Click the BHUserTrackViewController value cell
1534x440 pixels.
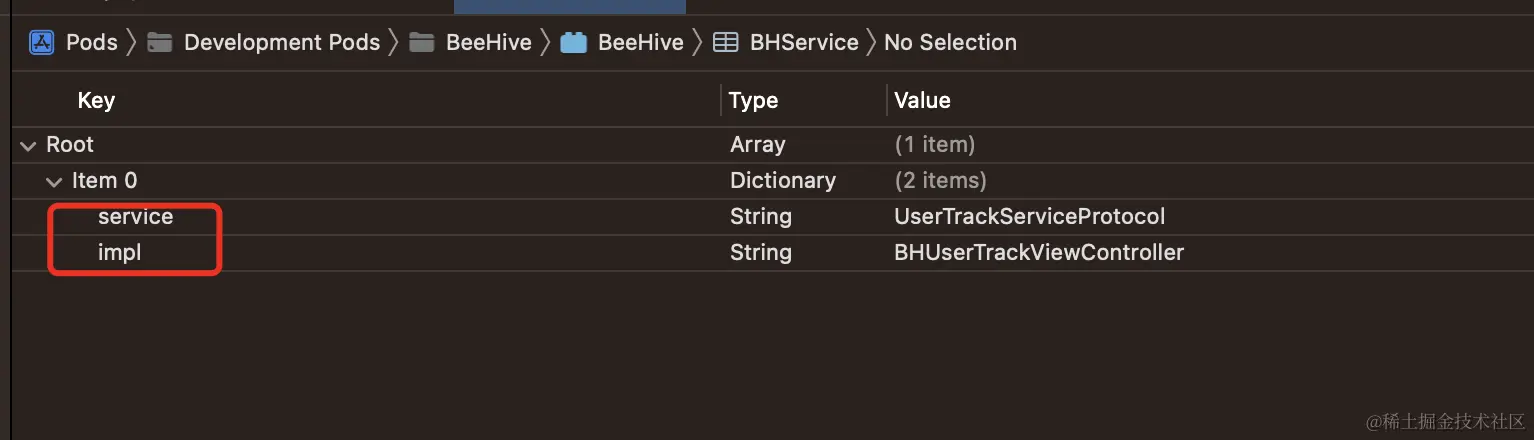tap(1038, 253)
